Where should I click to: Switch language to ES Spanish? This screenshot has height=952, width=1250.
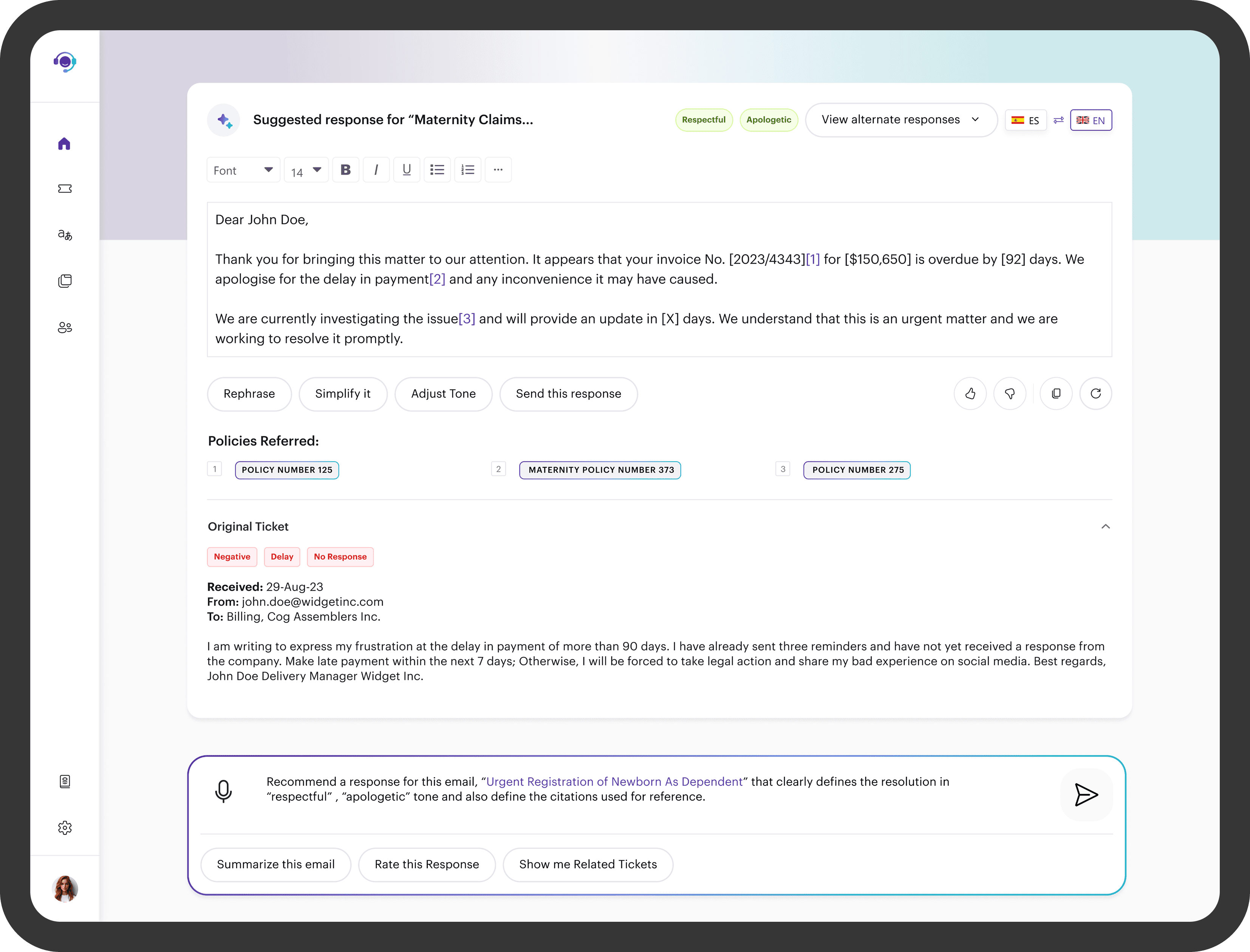coord(1025,120)
